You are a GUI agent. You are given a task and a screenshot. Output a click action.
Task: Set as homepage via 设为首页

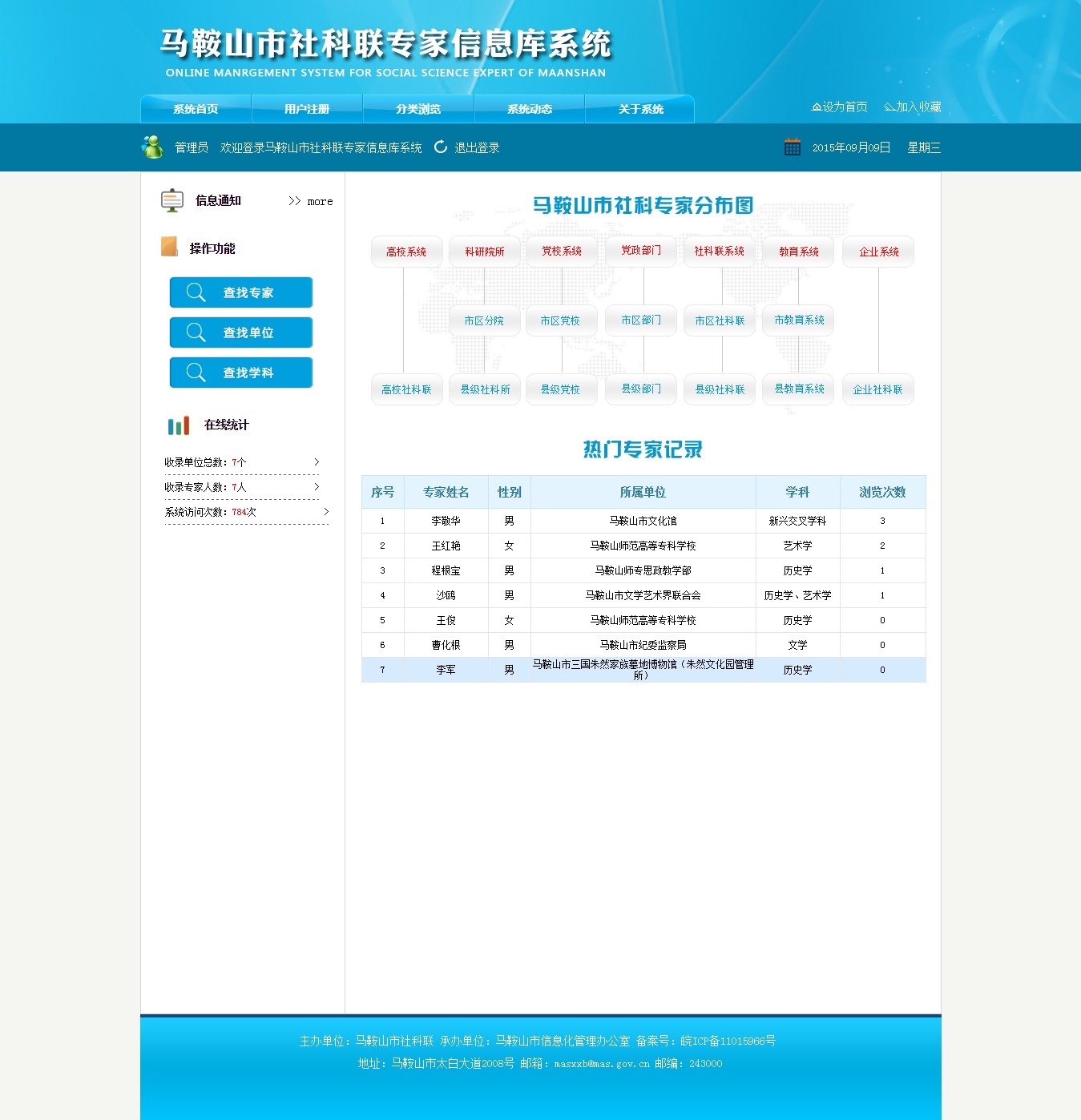tap(845, 107)
